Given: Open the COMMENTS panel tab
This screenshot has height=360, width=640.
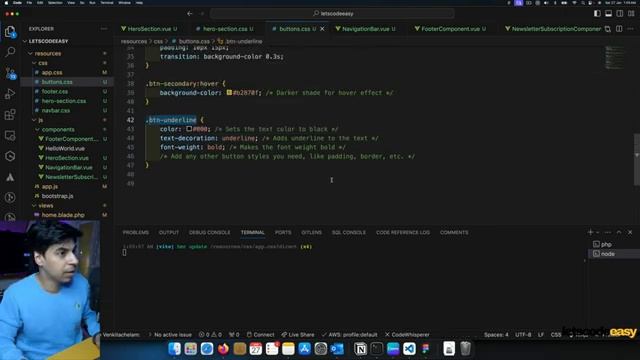Looking at the screenshot, I should [x=454, y=232].
